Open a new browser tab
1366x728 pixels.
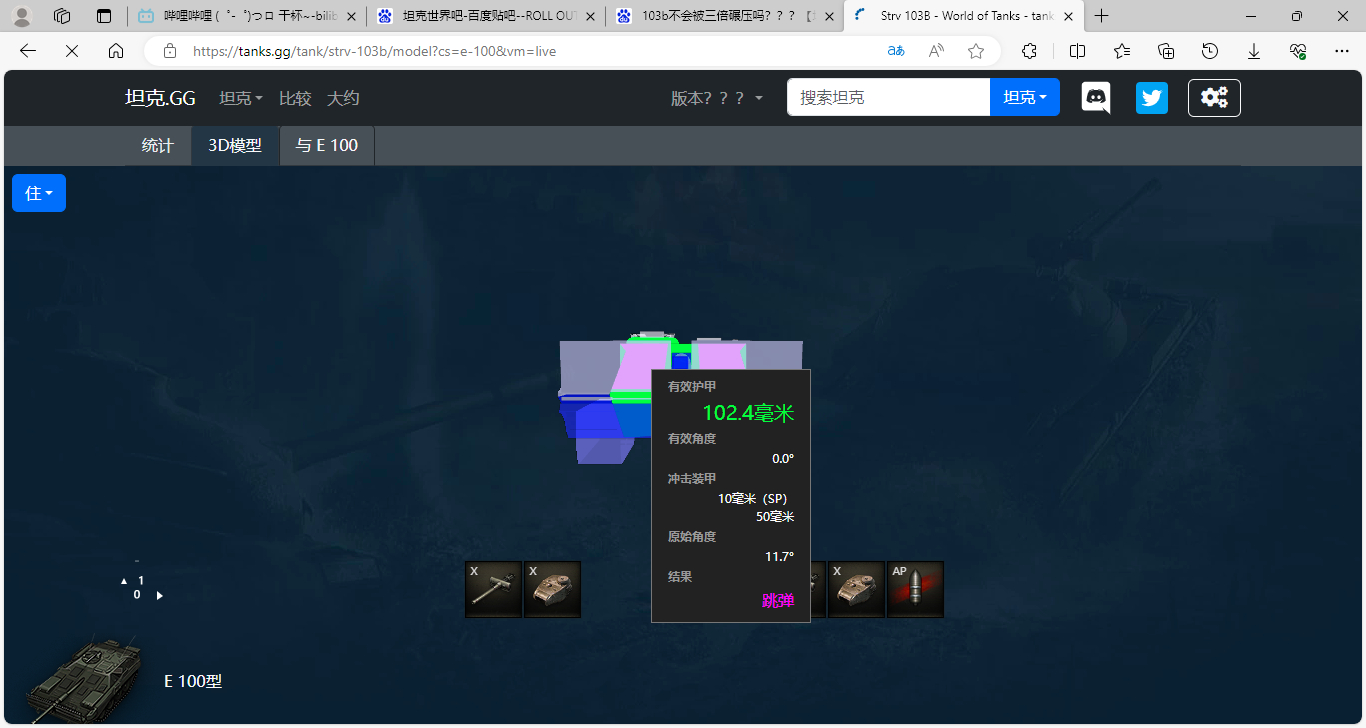pyautogui.click(x=1102, y=16)
